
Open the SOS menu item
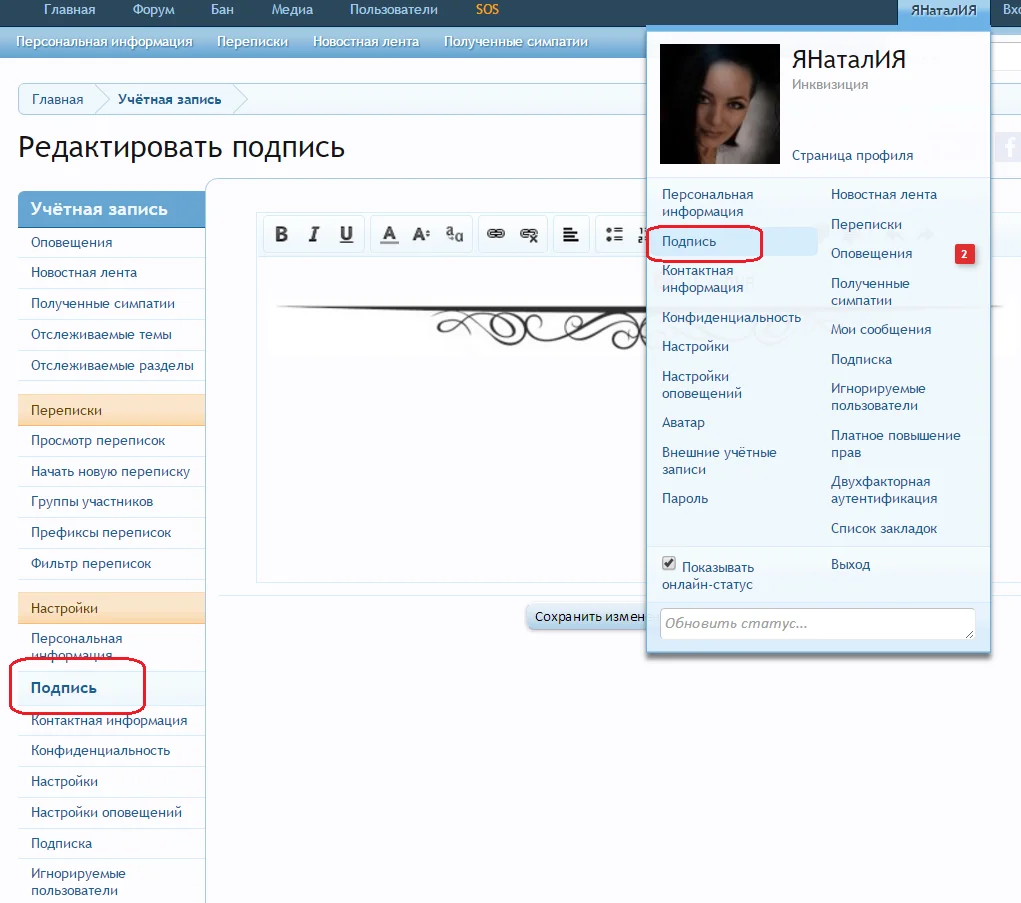[487, 10]
